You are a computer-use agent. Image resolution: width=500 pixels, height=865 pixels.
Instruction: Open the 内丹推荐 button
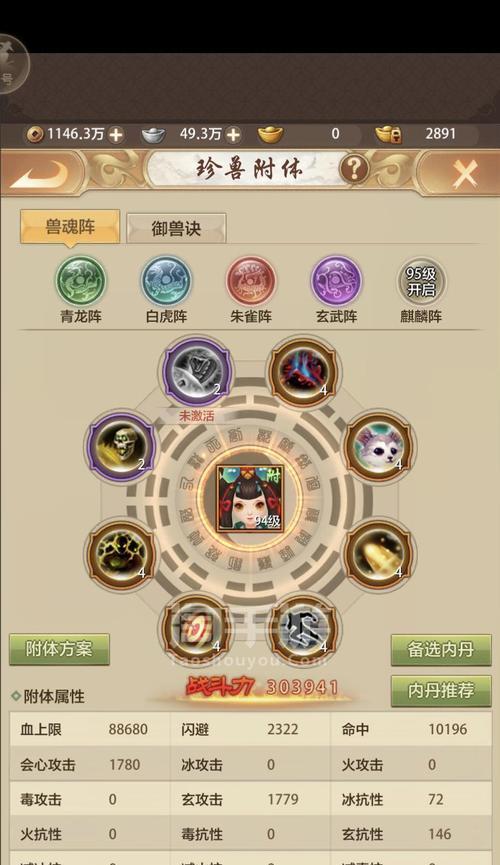click(441, 691)
